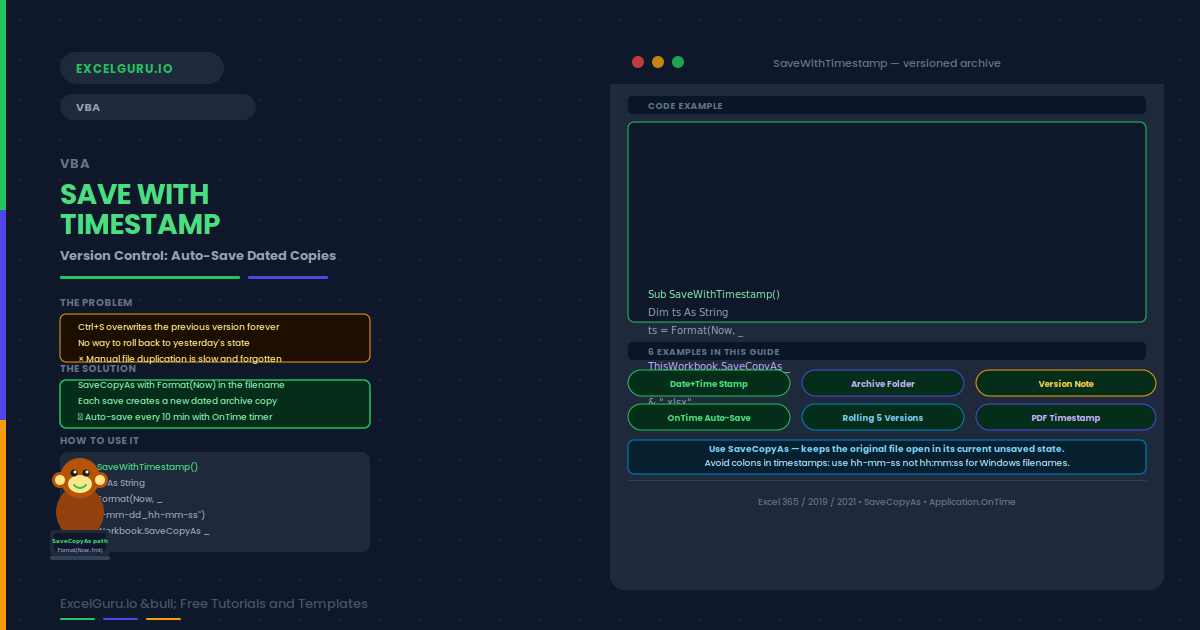1200x630 pixels.
Task: Click the subtitle Version Control: Auto-Save Dated Copies
Action: (x=198, y=255)
